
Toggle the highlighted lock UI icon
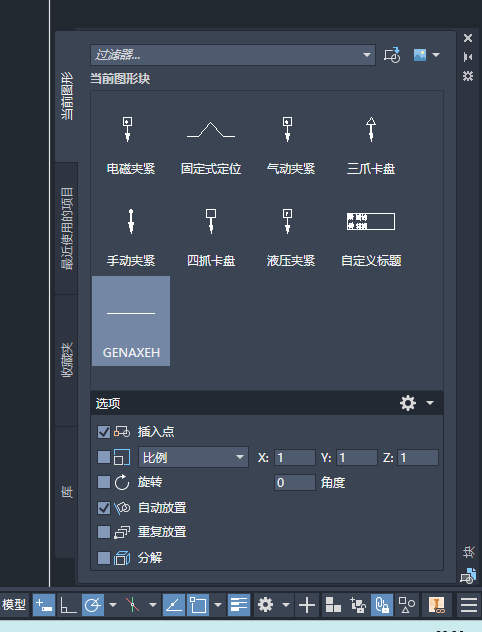382,605
